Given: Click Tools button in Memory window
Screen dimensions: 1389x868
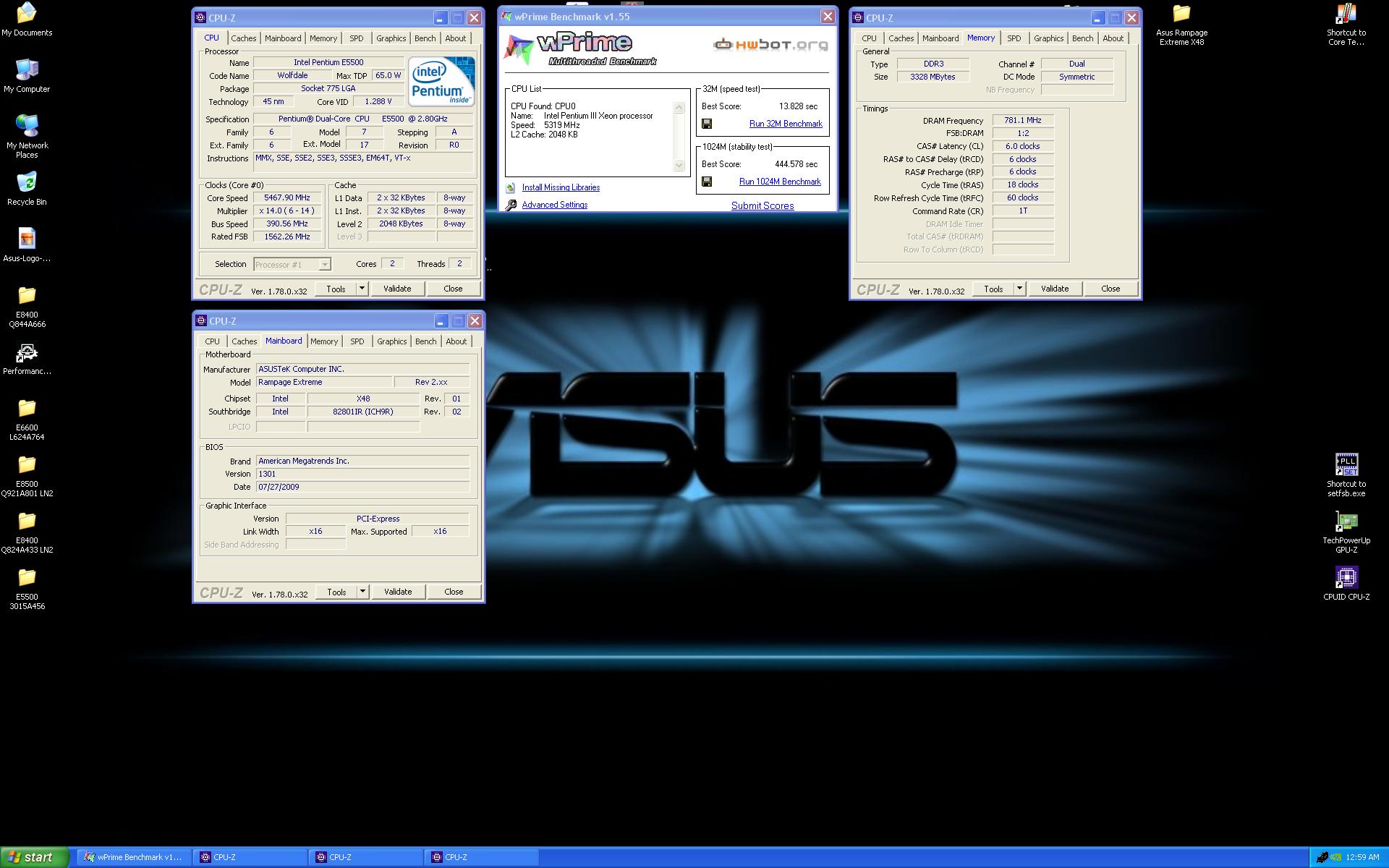Looking at the screenshot, I should [x=993, y=289].
